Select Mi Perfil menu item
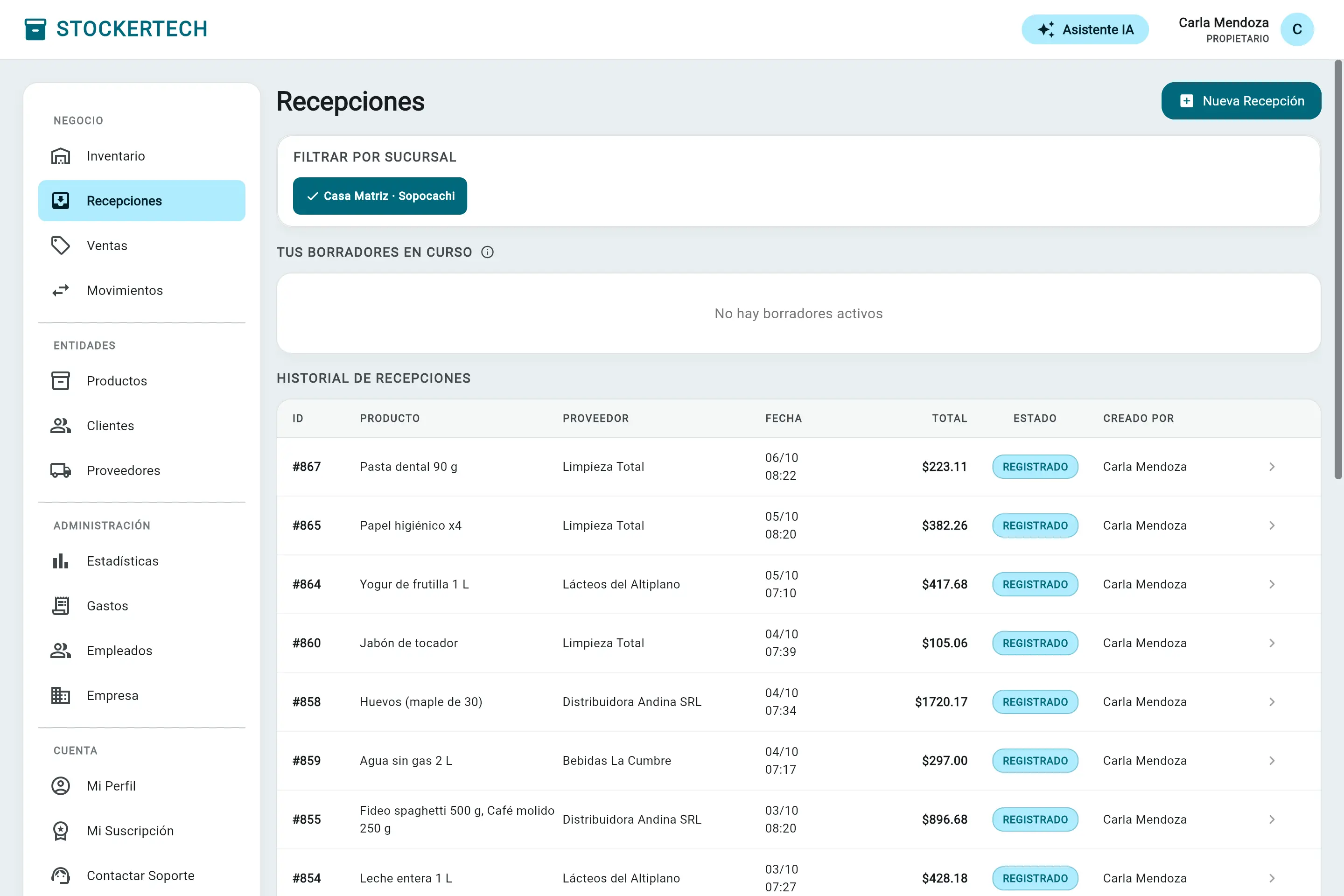The image size is (1344, 896). (x=142, y=786)
